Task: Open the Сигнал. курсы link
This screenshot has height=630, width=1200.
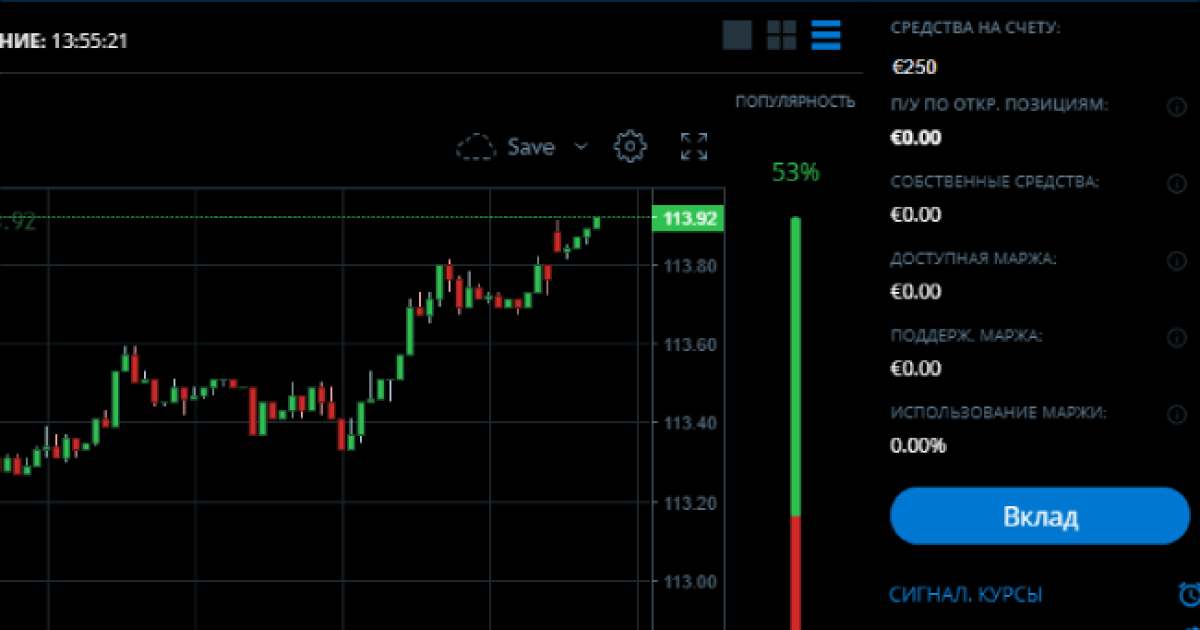Action: (x=966, y=594)
